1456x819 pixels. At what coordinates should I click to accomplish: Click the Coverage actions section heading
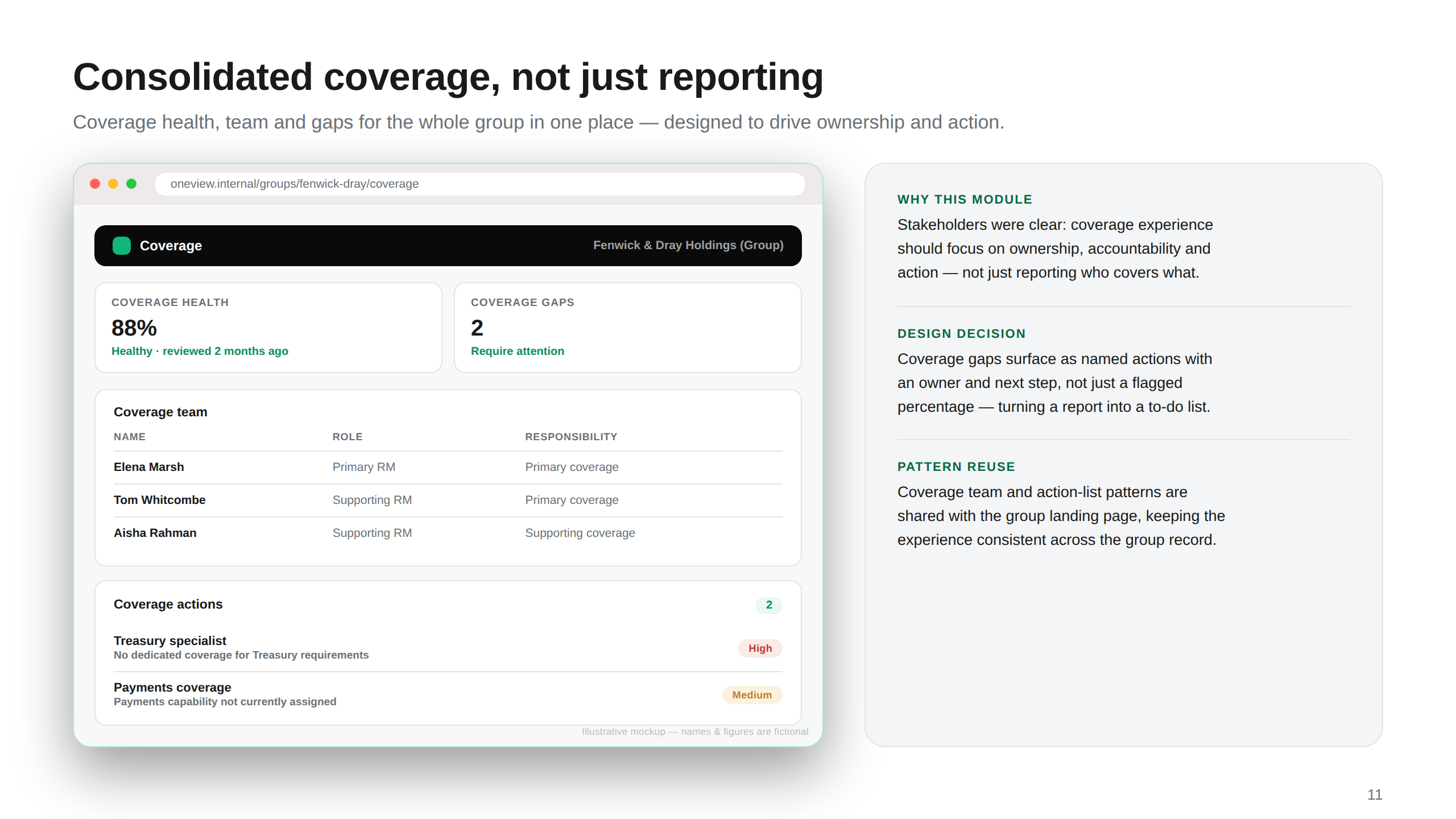click(168, 604)
